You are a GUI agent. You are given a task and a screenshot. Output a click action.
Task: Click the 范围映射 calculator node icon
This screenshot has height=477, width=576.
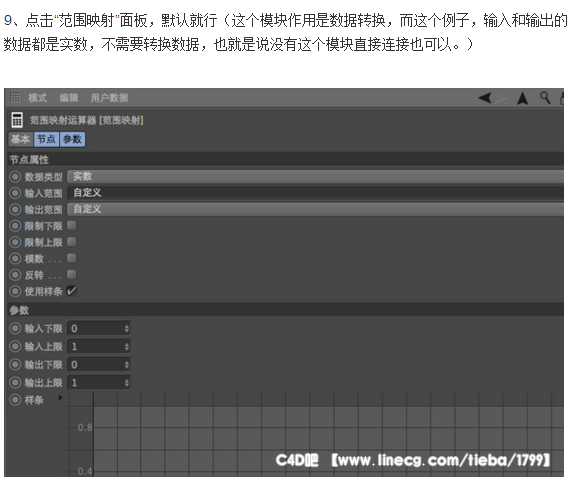click(x=17, y=119)
